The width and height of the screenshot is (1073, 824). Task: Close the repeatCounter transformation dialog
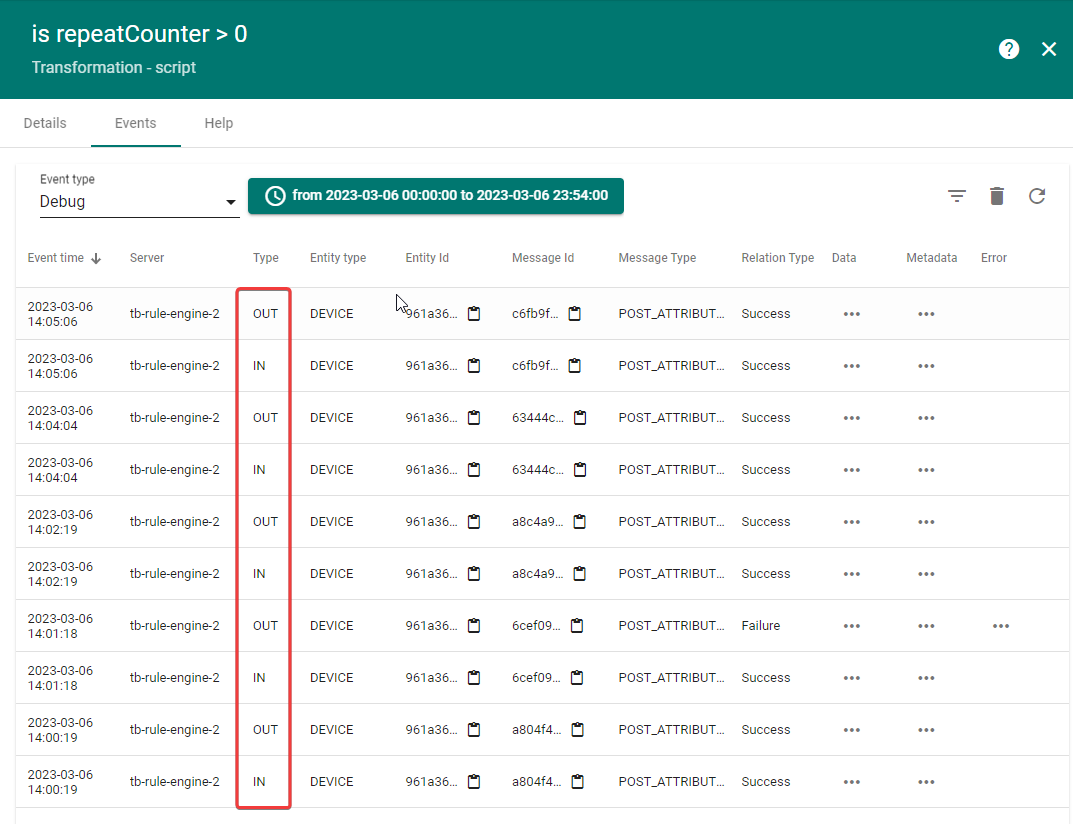(1049, 48)
